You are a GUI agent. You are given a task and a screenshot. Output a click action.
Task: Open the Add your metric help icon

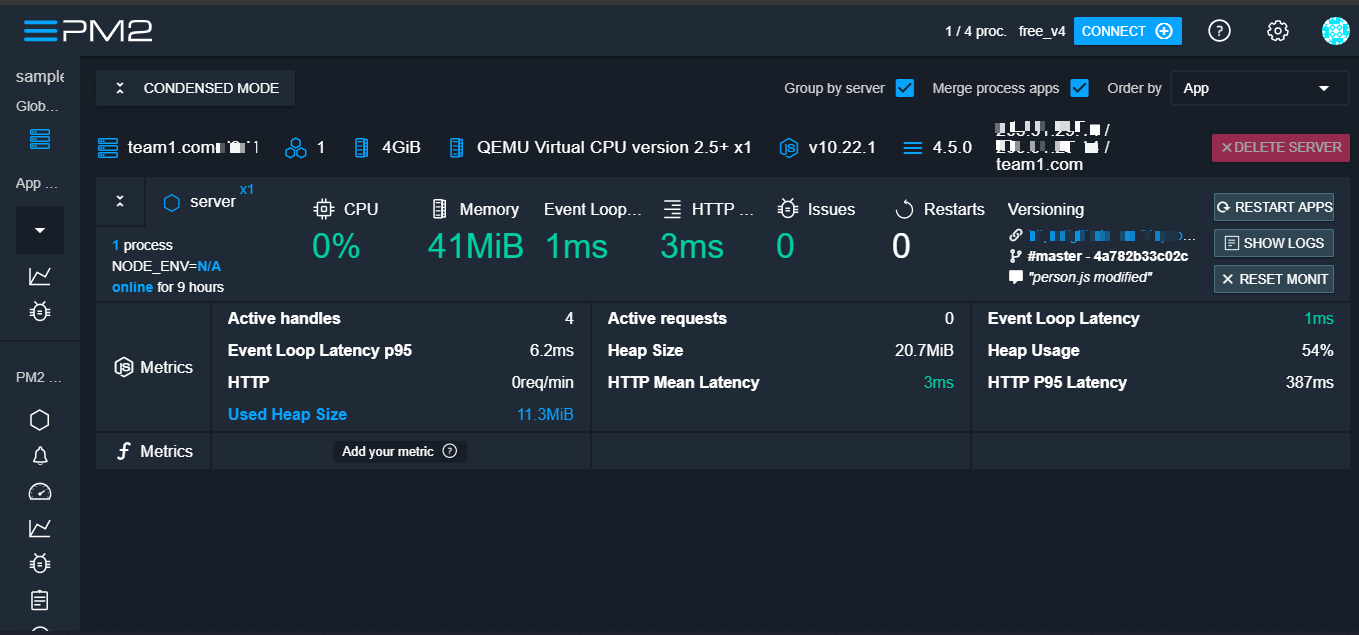point(450,451)
